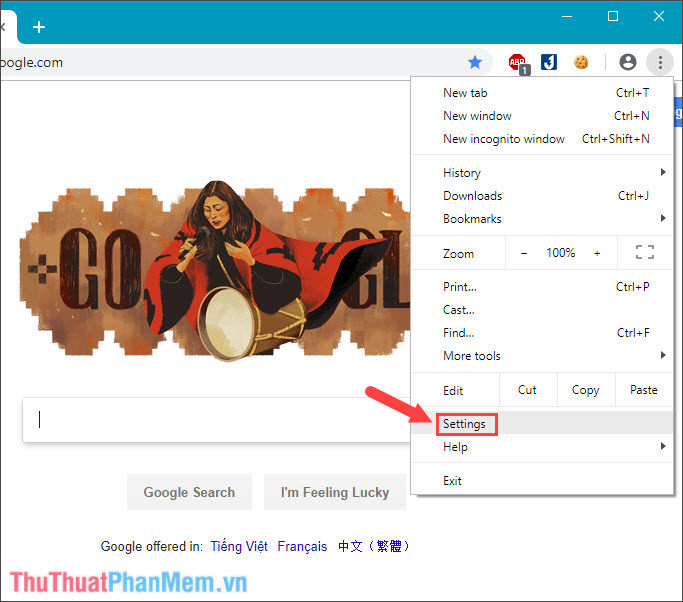
Task: Click the blue bookmark star icon
Action: point(475,62)
